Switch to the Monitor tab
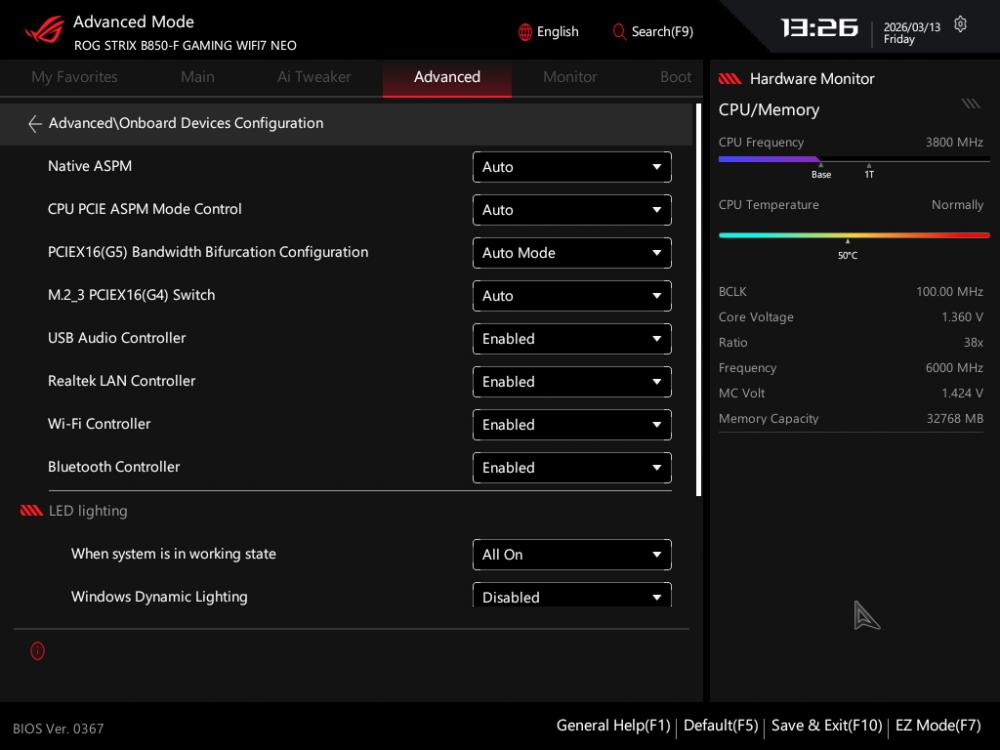This screenshot has height=750, width=1000. [x=570, y=77]
